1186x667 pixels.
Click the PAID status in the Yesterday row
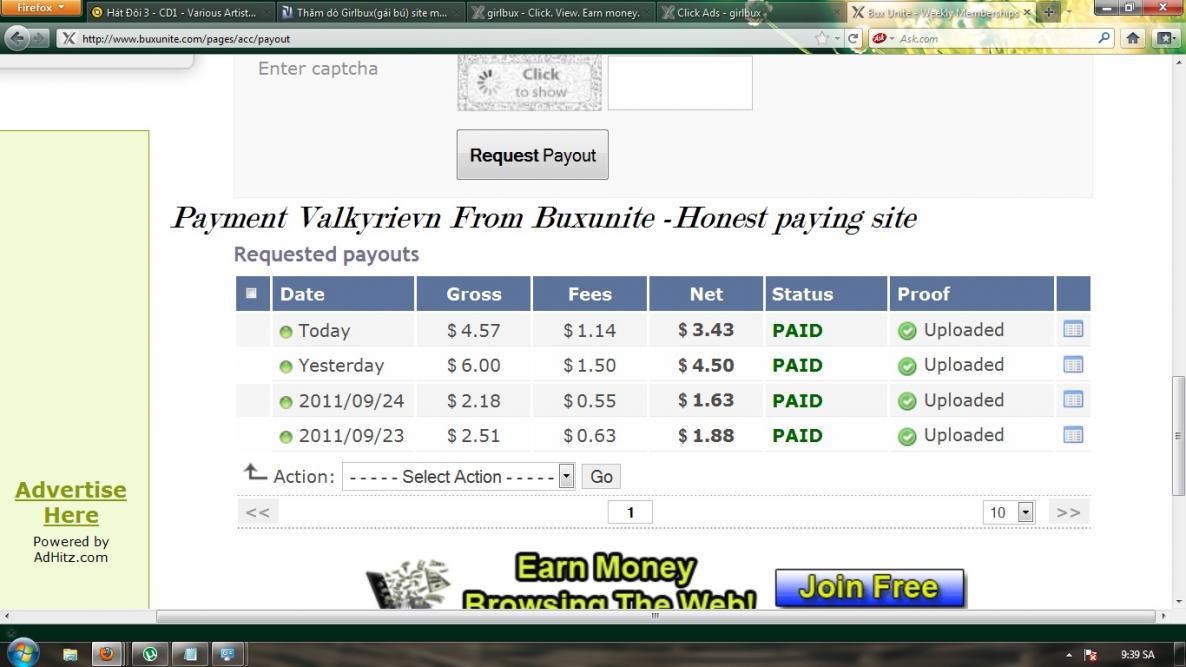click(797, 365)
